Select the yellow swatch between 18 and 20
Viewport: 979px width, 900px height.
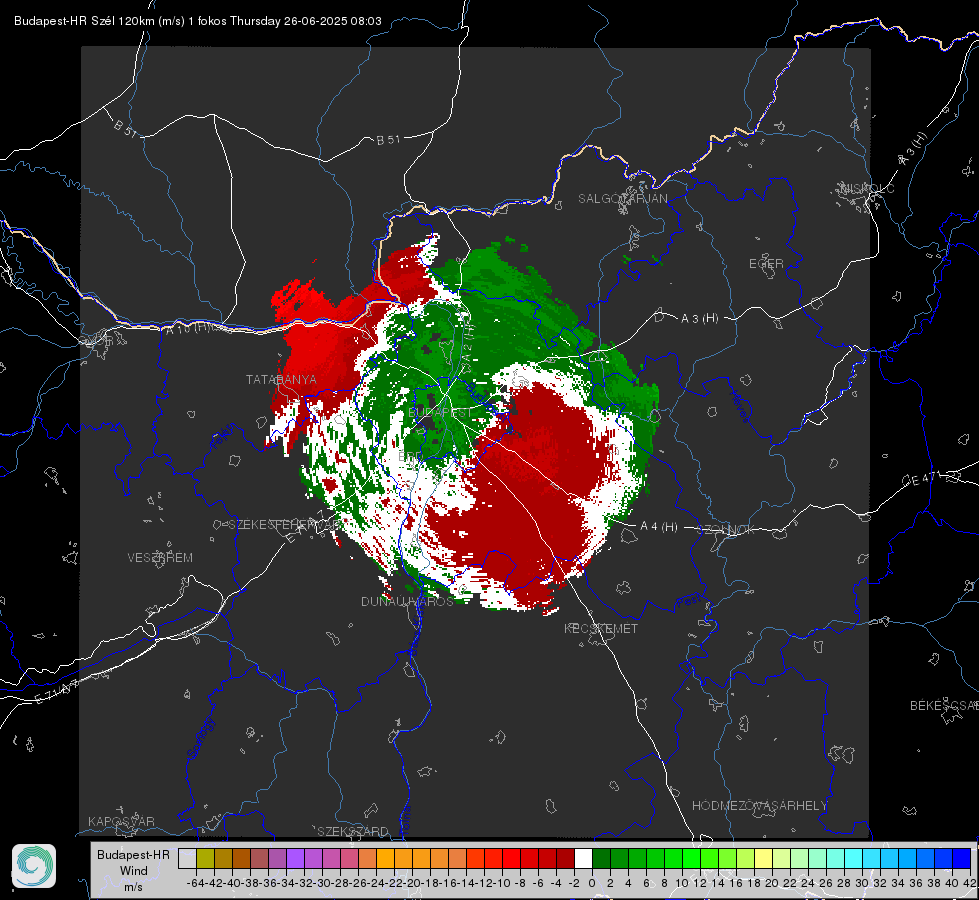coord(763,858)
